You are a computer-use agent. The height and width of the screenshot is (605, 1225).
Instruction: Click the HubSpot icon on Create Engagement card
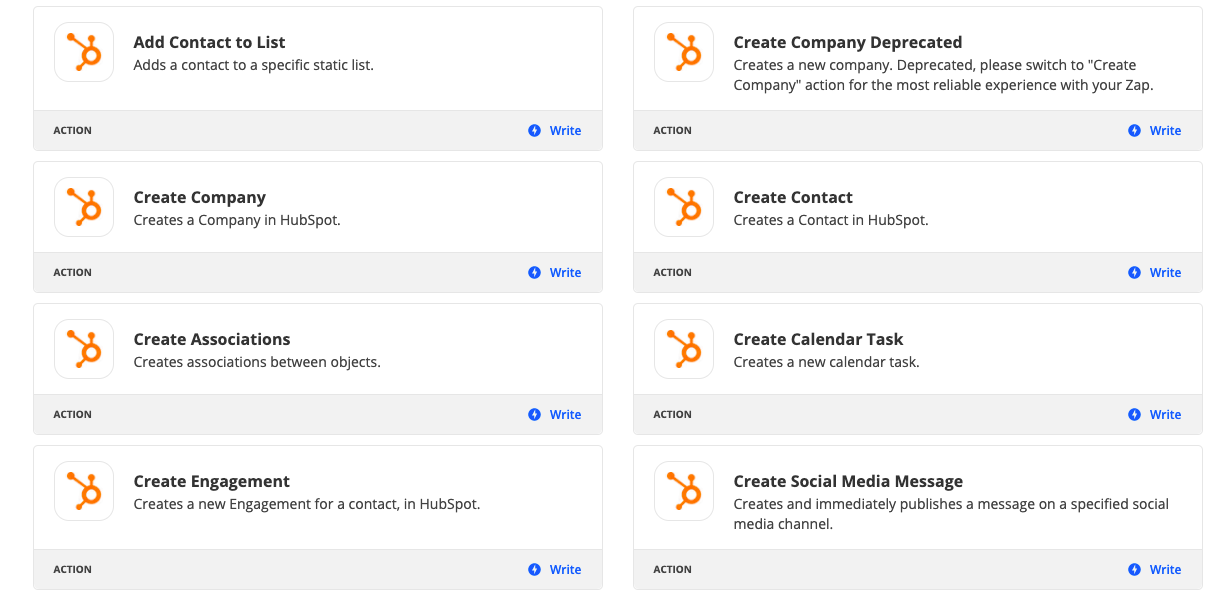click(x=84, y=491)
